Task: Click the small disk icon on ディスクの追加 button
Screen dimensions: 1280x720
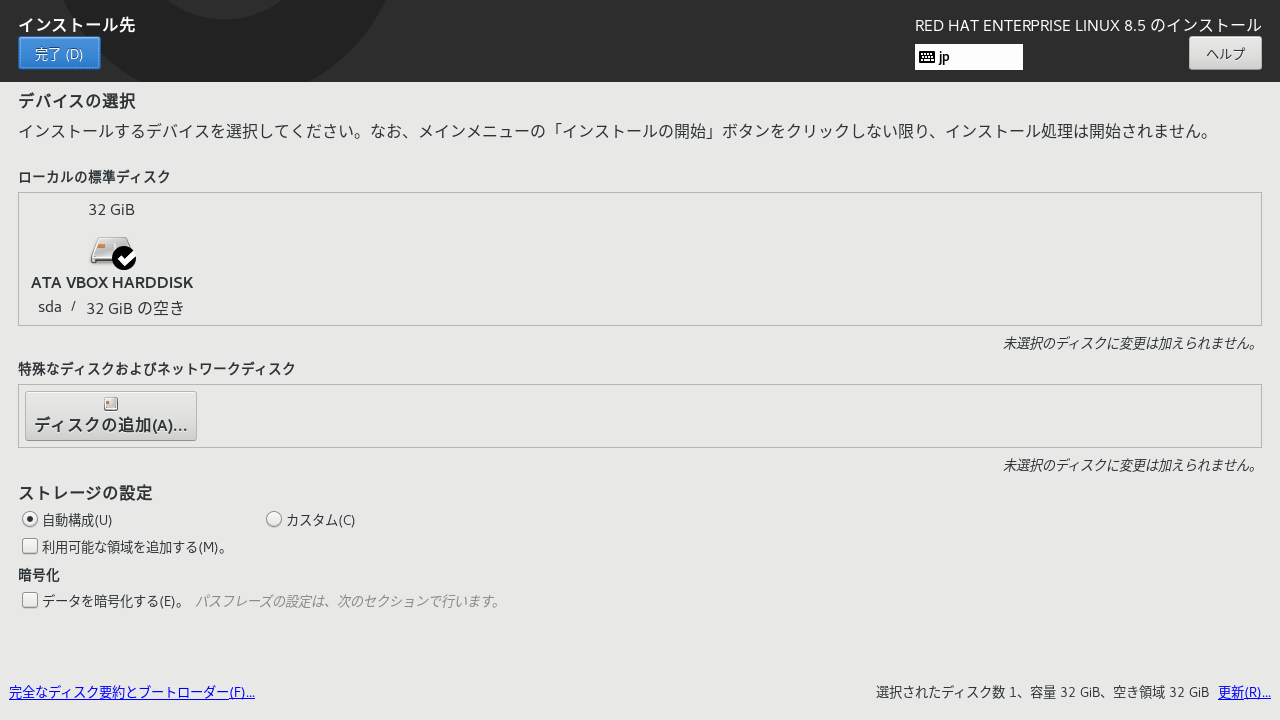Action: click(110, 403)
